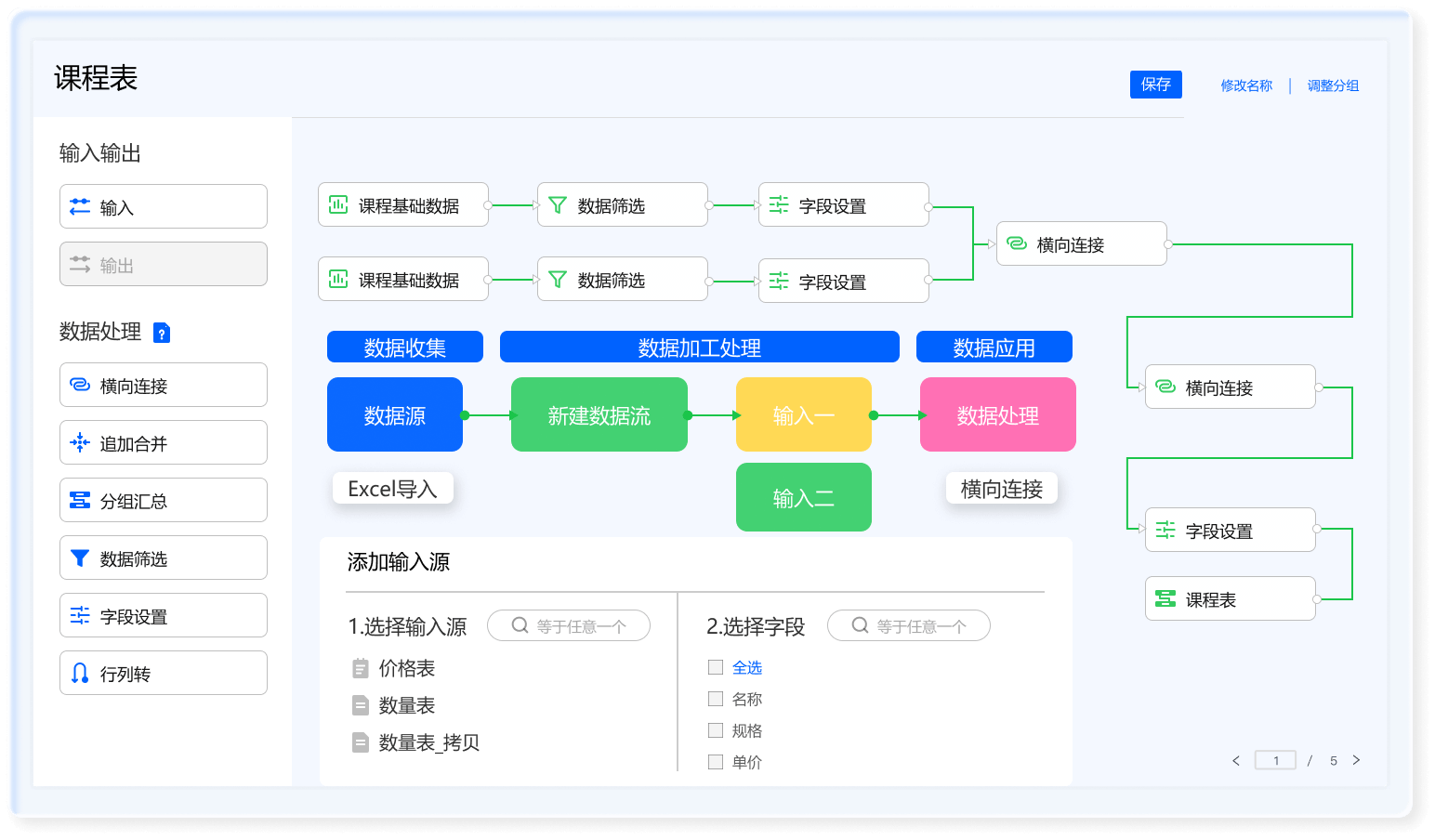The image size is (1435, 840).
Task: Open the 修改名称 link
Action: (x=1246, y=85)
